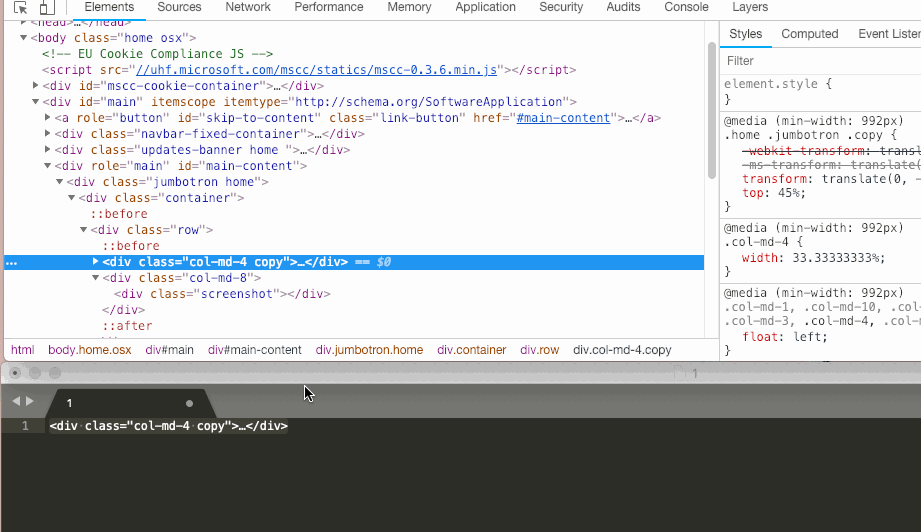Open the Console tab
921x532 pixels.
point(686,7)
